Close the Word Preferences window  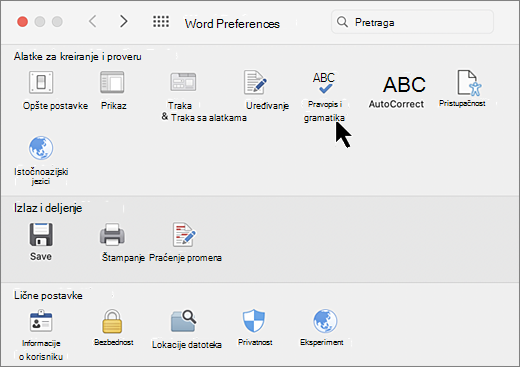tap(22, 22)
